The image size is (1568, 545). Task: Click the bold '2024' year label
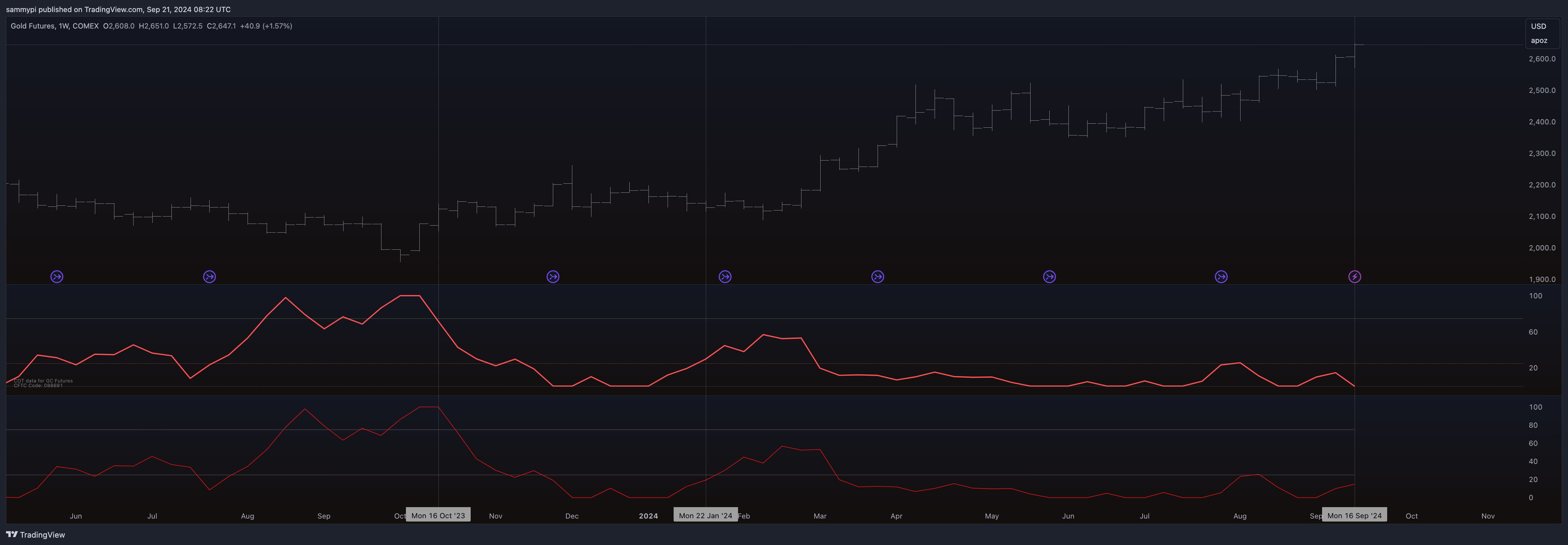point(648,517)
